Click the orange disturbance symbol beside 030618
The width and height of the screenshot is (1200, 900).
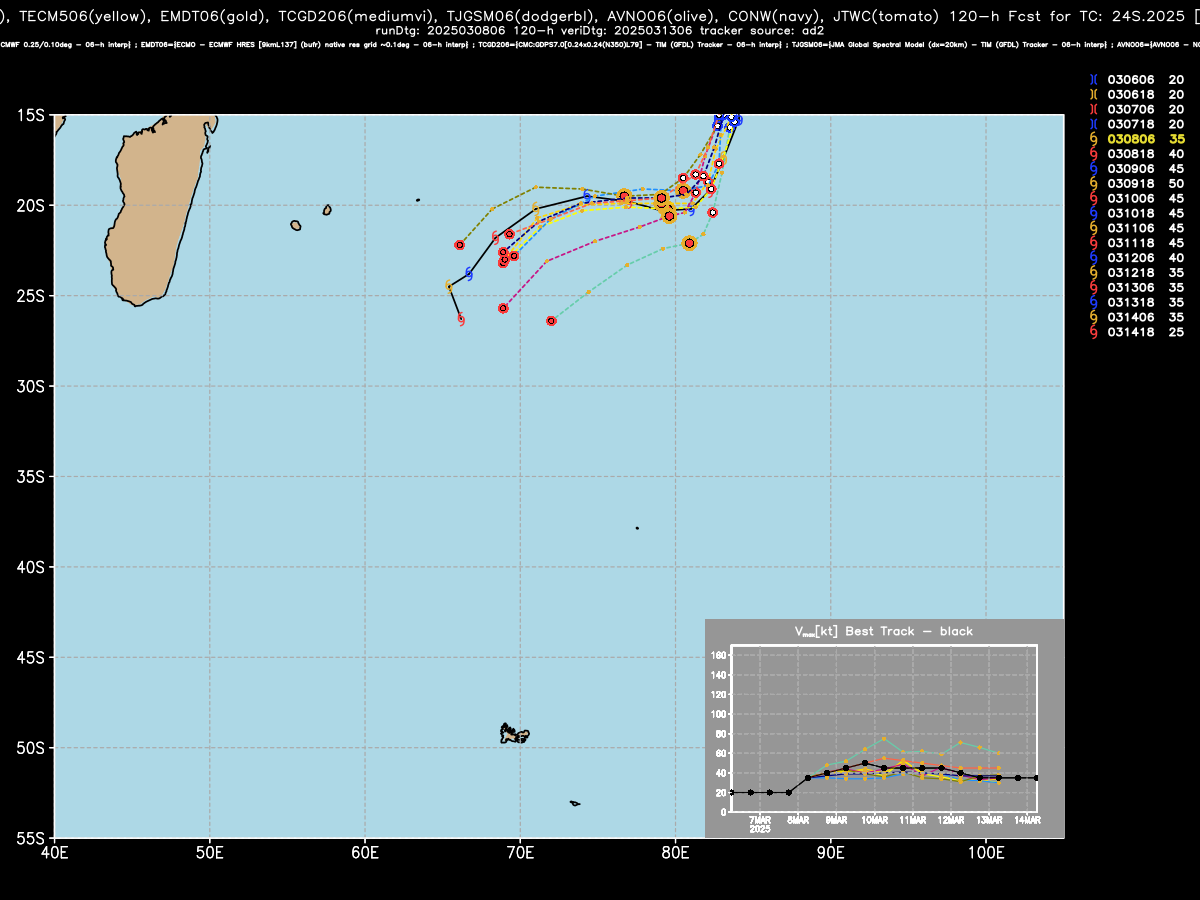pos(1094,94)
